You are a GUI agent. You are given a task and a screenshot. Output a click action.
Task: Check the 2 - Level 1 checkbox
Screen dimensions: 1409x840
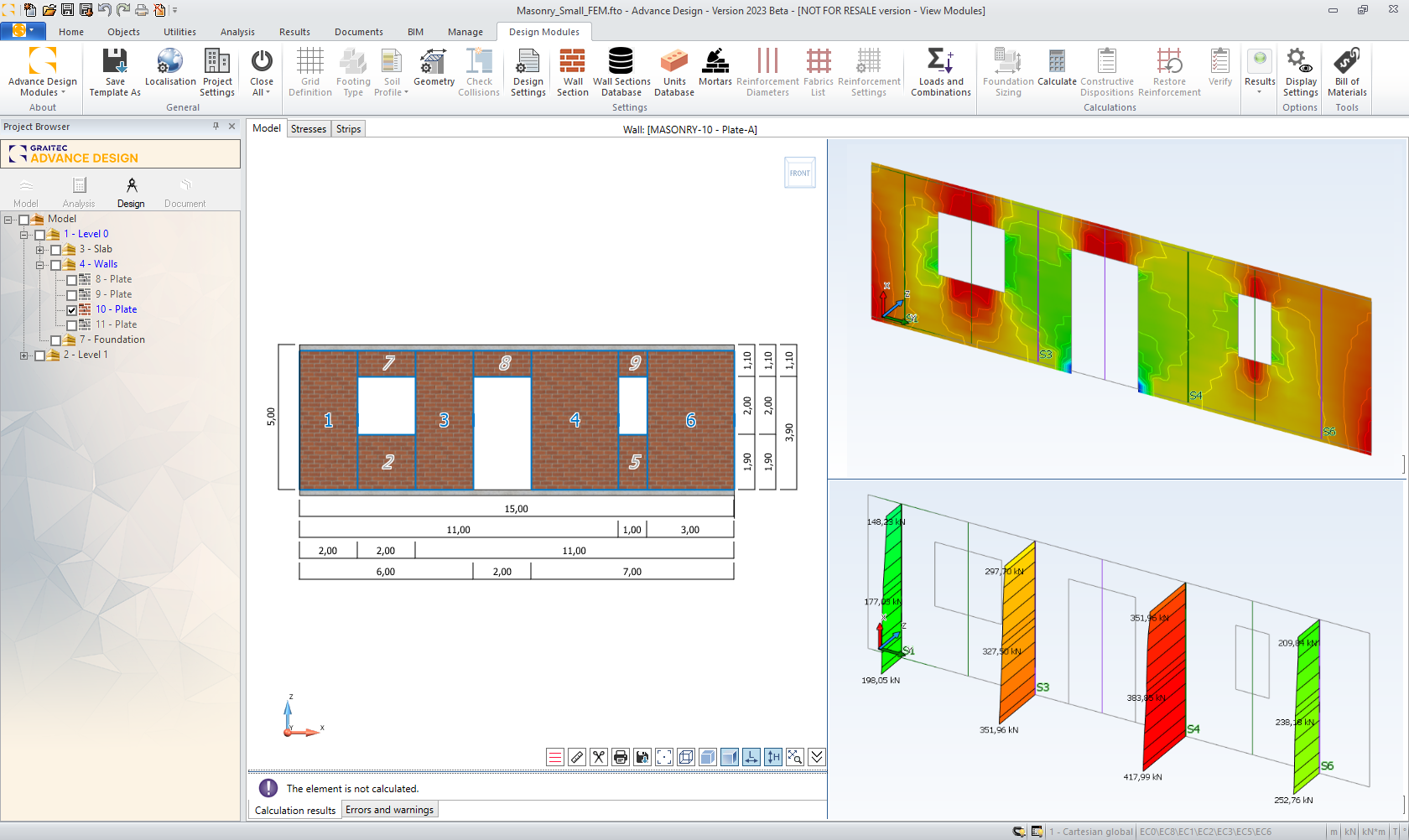40,355
